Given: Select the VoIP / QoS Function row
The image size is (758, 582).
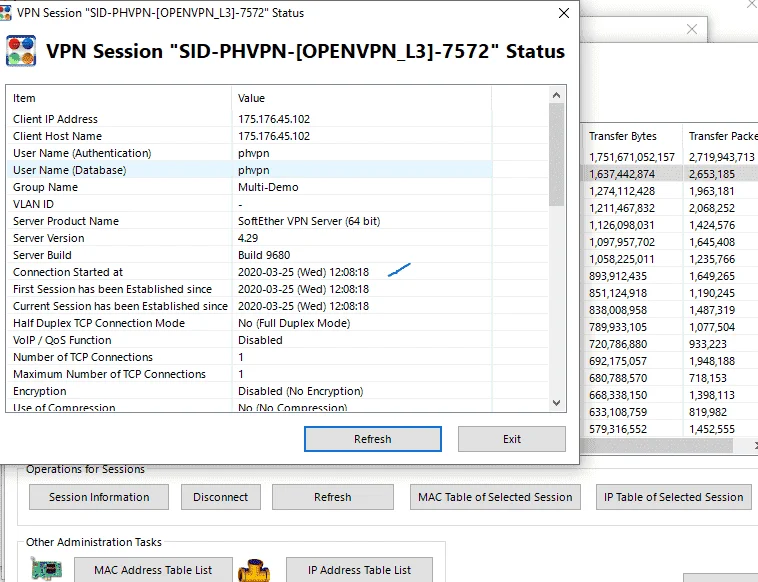Looking at the screenshot, I should click(x=249, y=340).
